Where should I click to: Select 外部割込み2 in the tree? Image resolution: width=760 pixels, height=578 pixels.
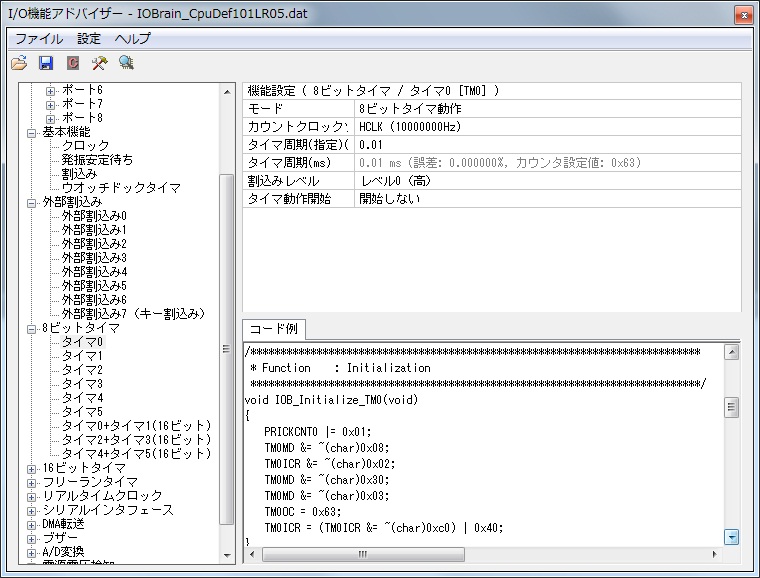(x=94, y=244)
